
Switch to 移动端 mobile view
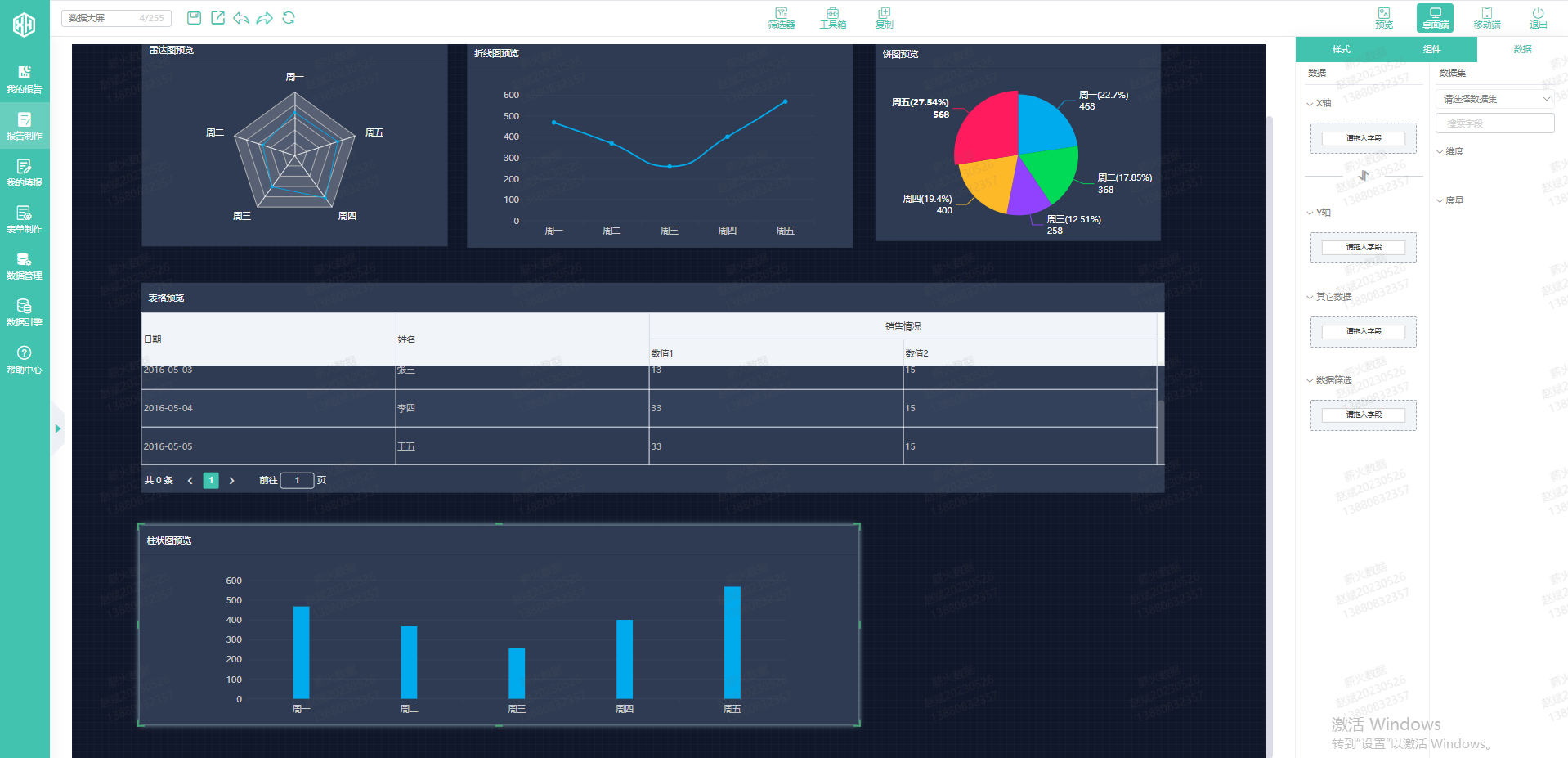[x=1487, y=18]
